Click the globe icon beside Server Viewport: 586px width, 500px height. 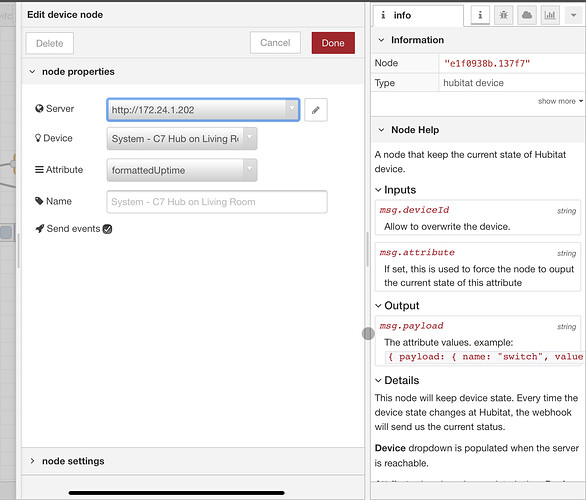pos(39,108)
